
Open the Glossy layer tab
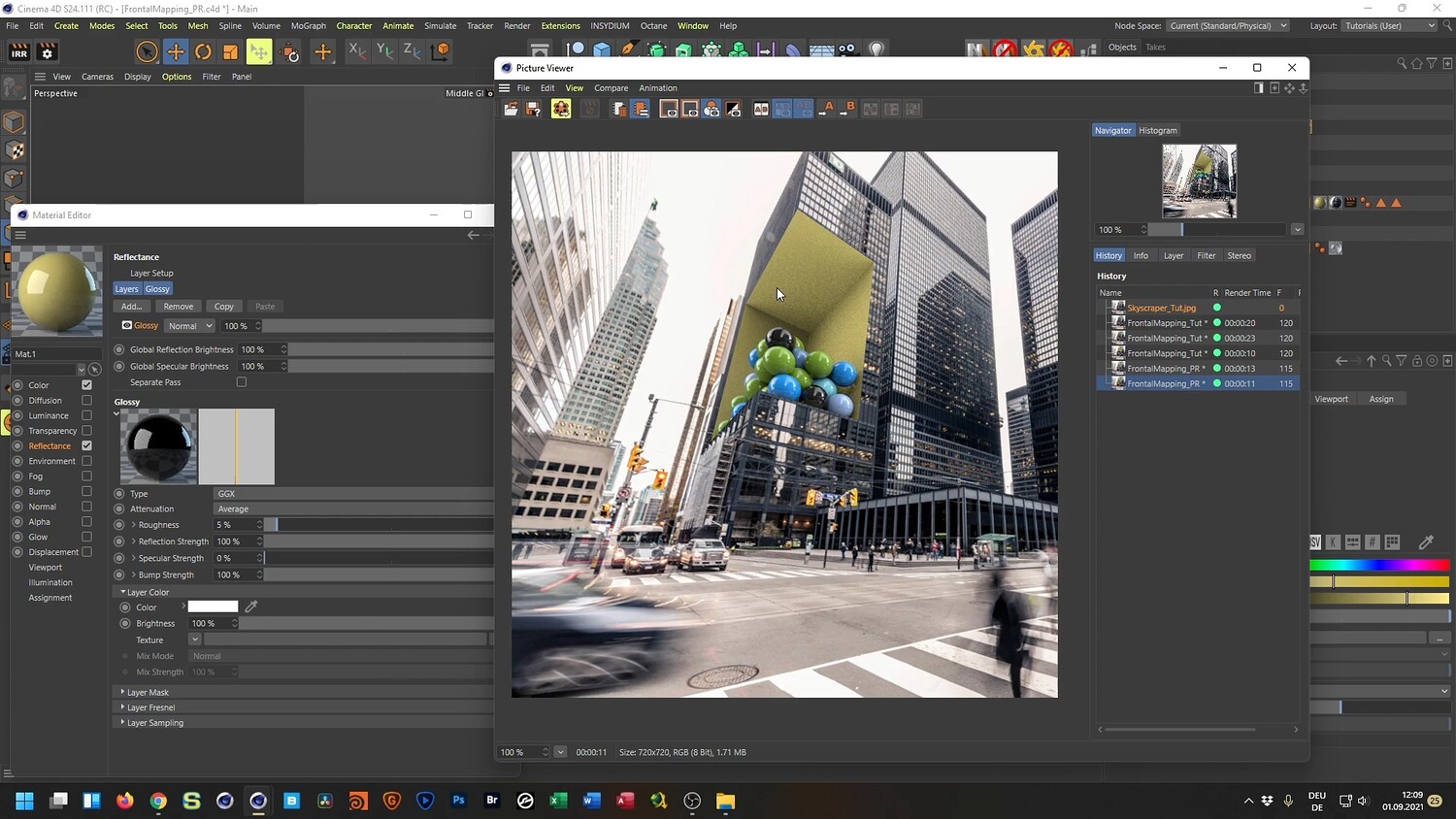[x=157, y=289]
